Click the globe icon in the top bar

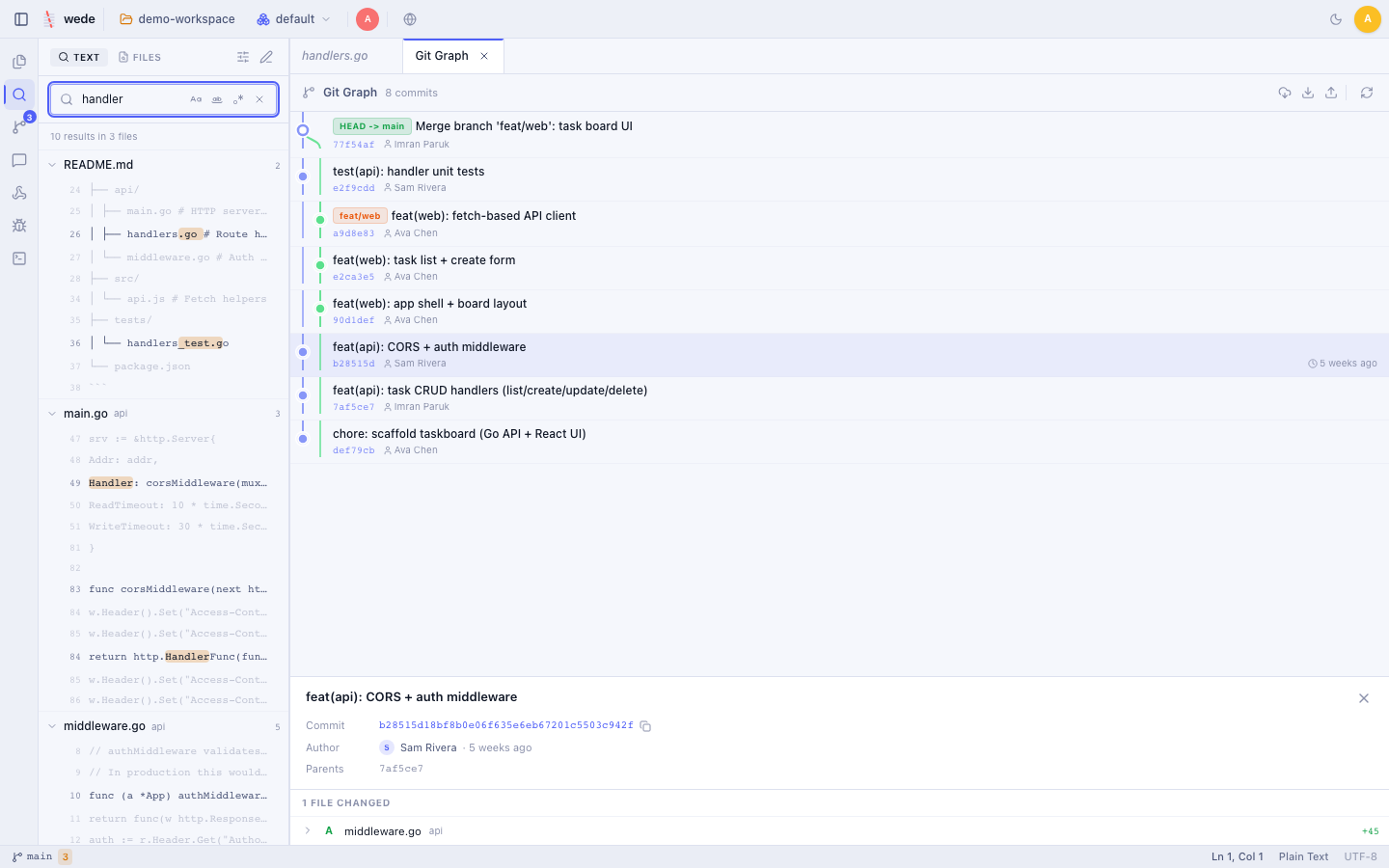[410, 19]
